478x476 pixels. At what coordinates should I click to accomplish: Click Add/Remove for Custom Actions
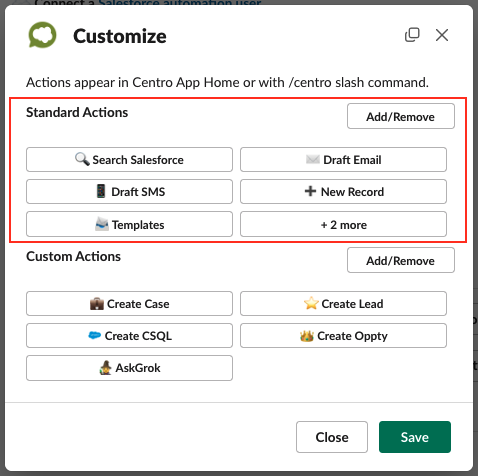401,260
